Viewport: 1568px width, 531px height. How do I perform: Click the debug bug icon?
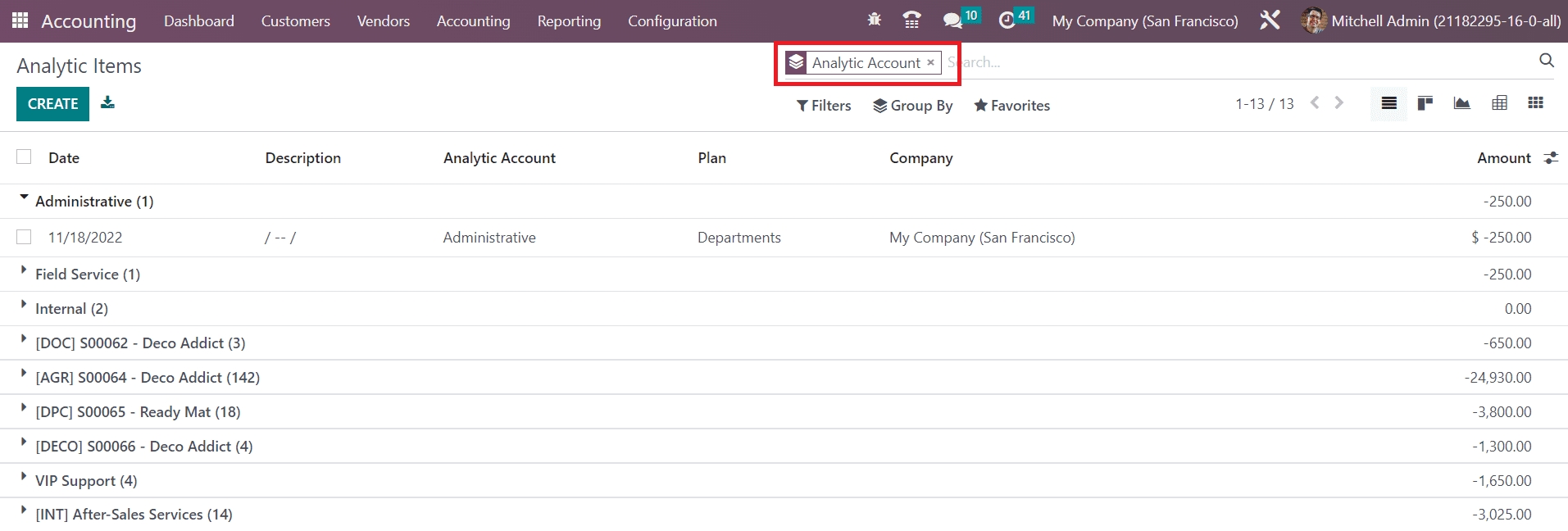tap(875, 20)
